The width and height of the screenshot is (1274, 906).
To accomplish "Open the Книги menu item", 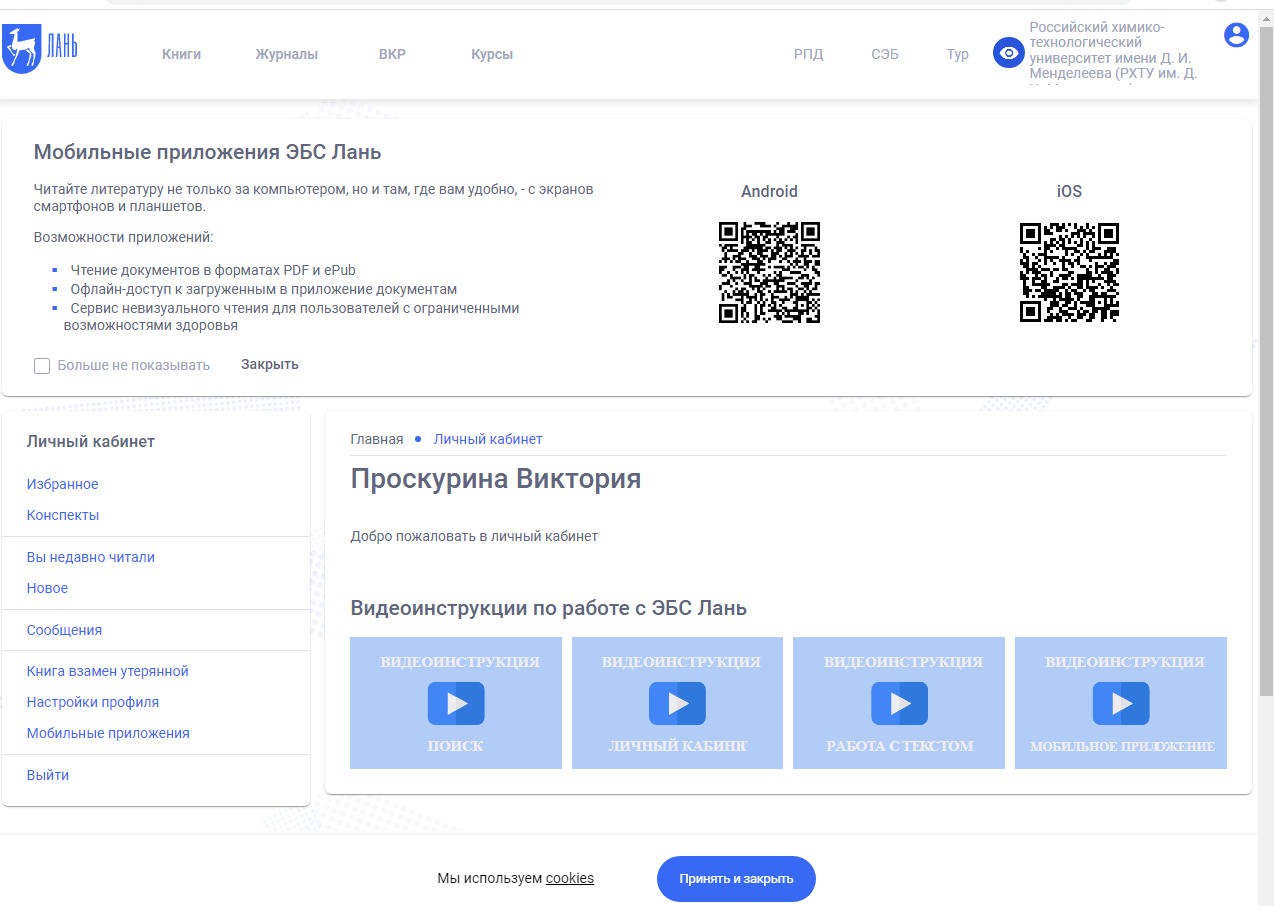I will [x=181, y=54].
